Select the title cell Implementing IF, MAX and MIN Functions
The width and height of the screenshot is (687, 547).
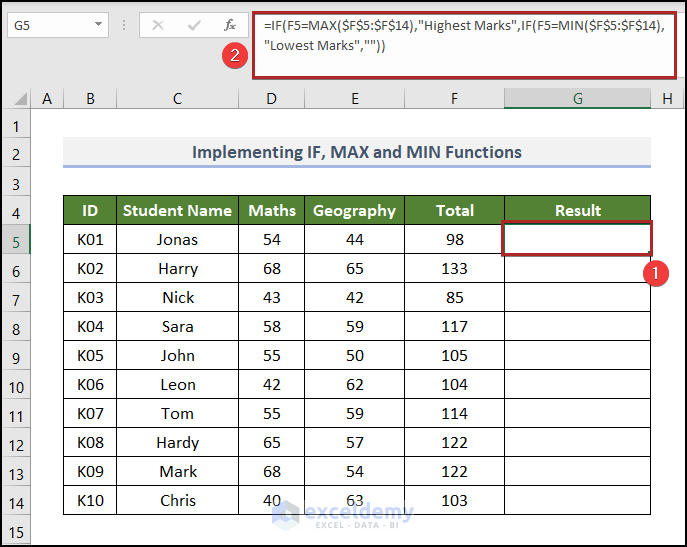tap(356, 153)
